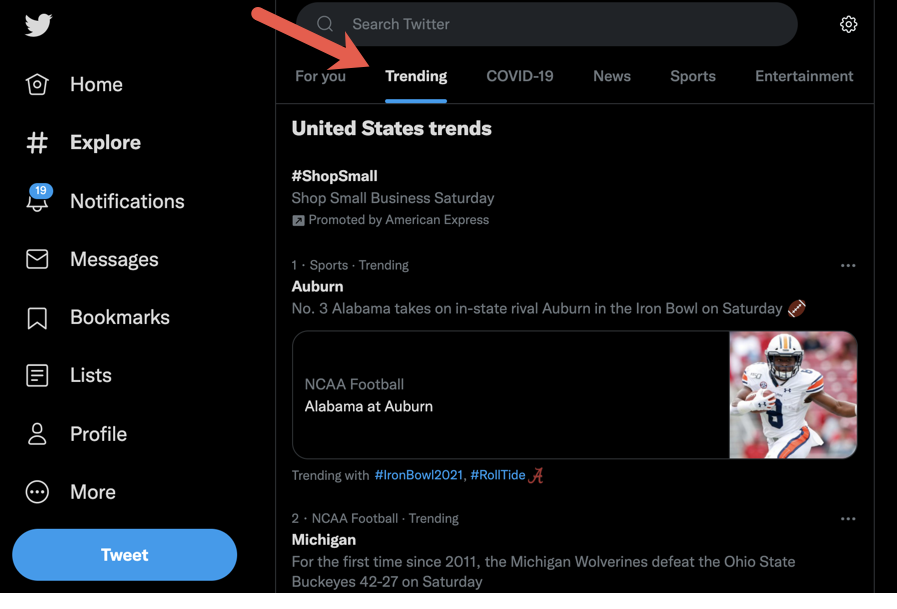Image resolution: width=897 pixels, height=609 pixels.
Task: Expand options on the #ShopSmall promoted trend
Action: point(848,175)
